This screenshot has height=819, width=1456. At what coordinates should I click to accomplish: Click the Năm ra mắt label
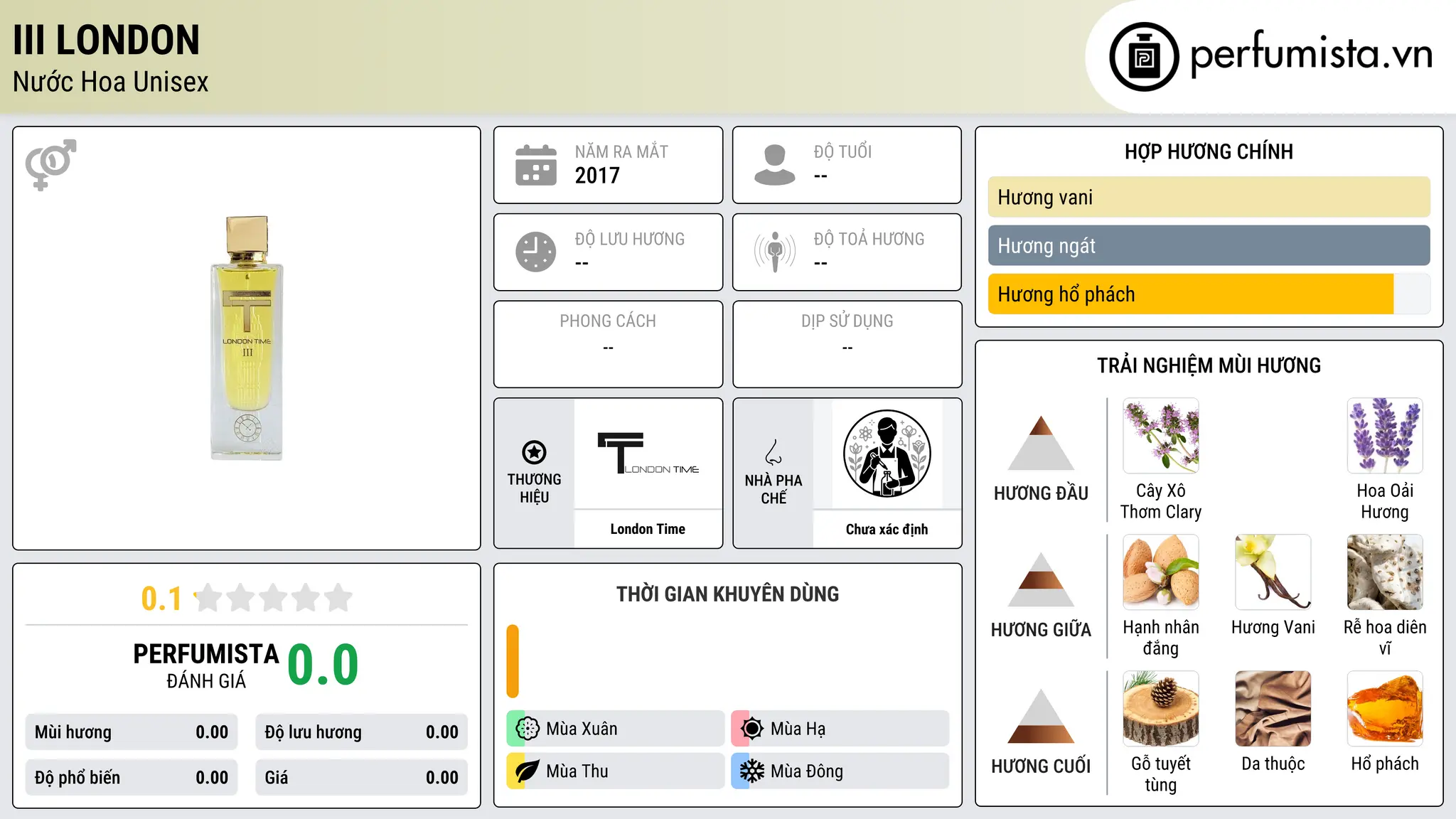(621, 151)
